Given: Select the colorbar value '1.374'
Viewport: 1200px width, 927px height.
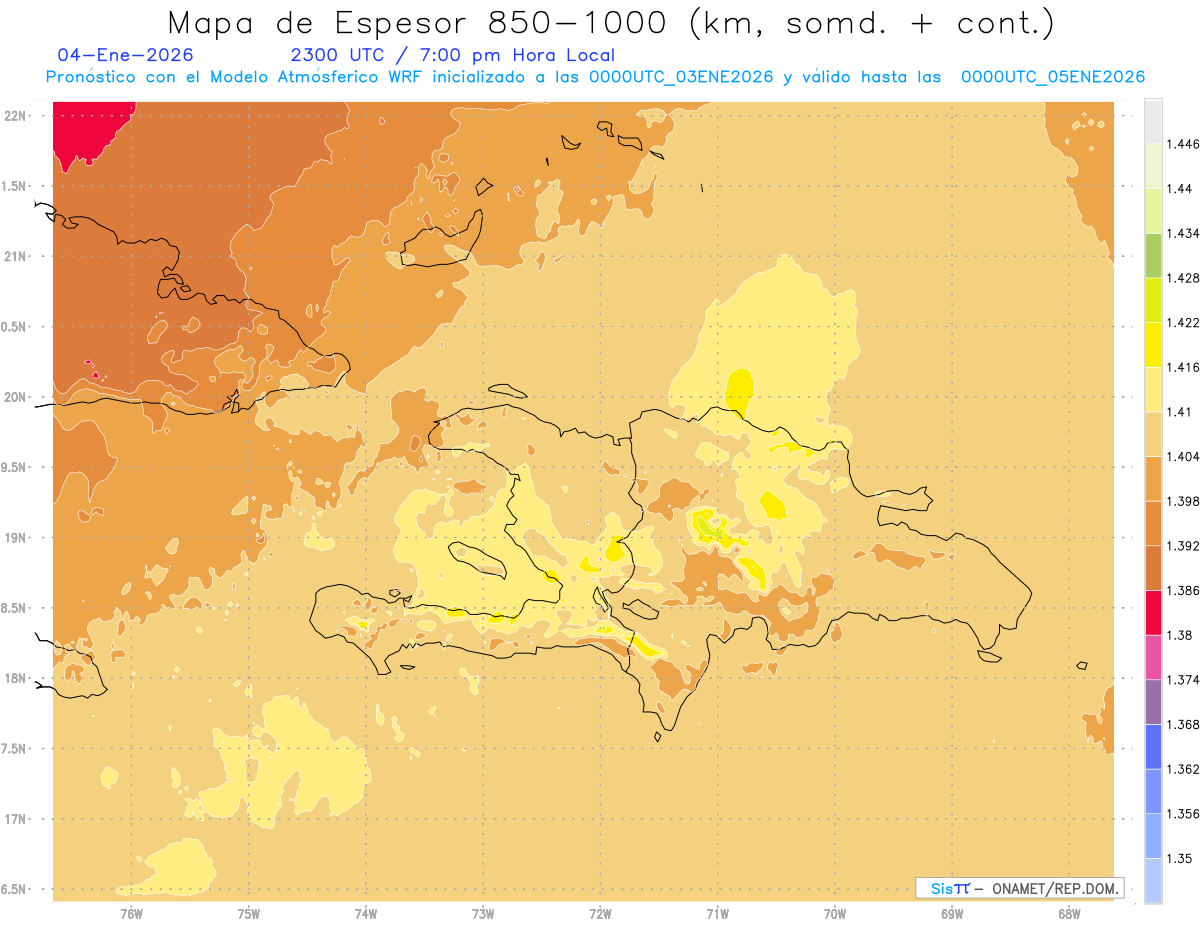Looking at the screenshot, I should point(1183,680).
